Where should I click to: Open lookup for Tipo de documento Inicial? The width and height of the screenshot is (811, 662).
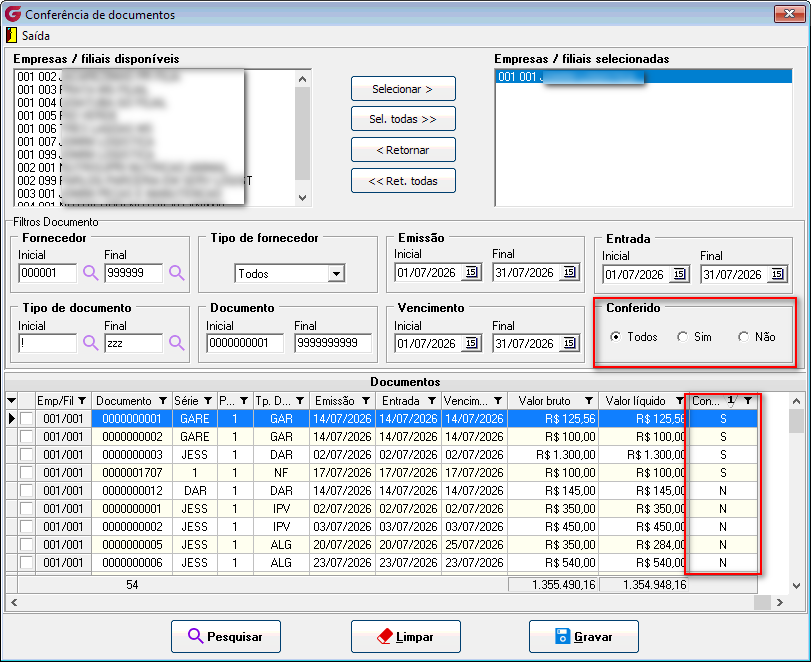coord(91,343)
